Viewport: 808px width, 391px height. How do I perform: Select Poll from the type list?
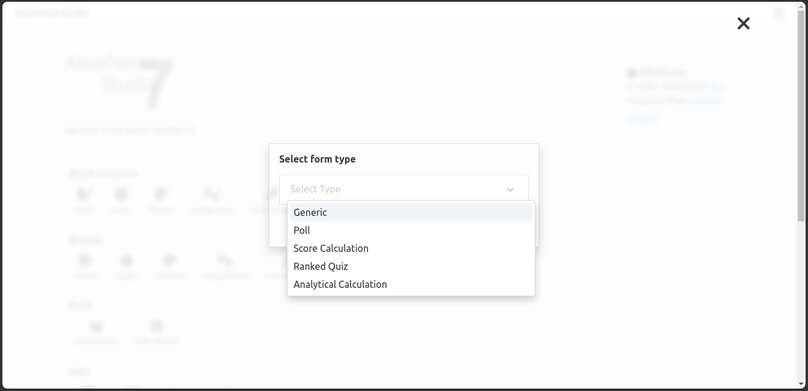click(411, 230)
